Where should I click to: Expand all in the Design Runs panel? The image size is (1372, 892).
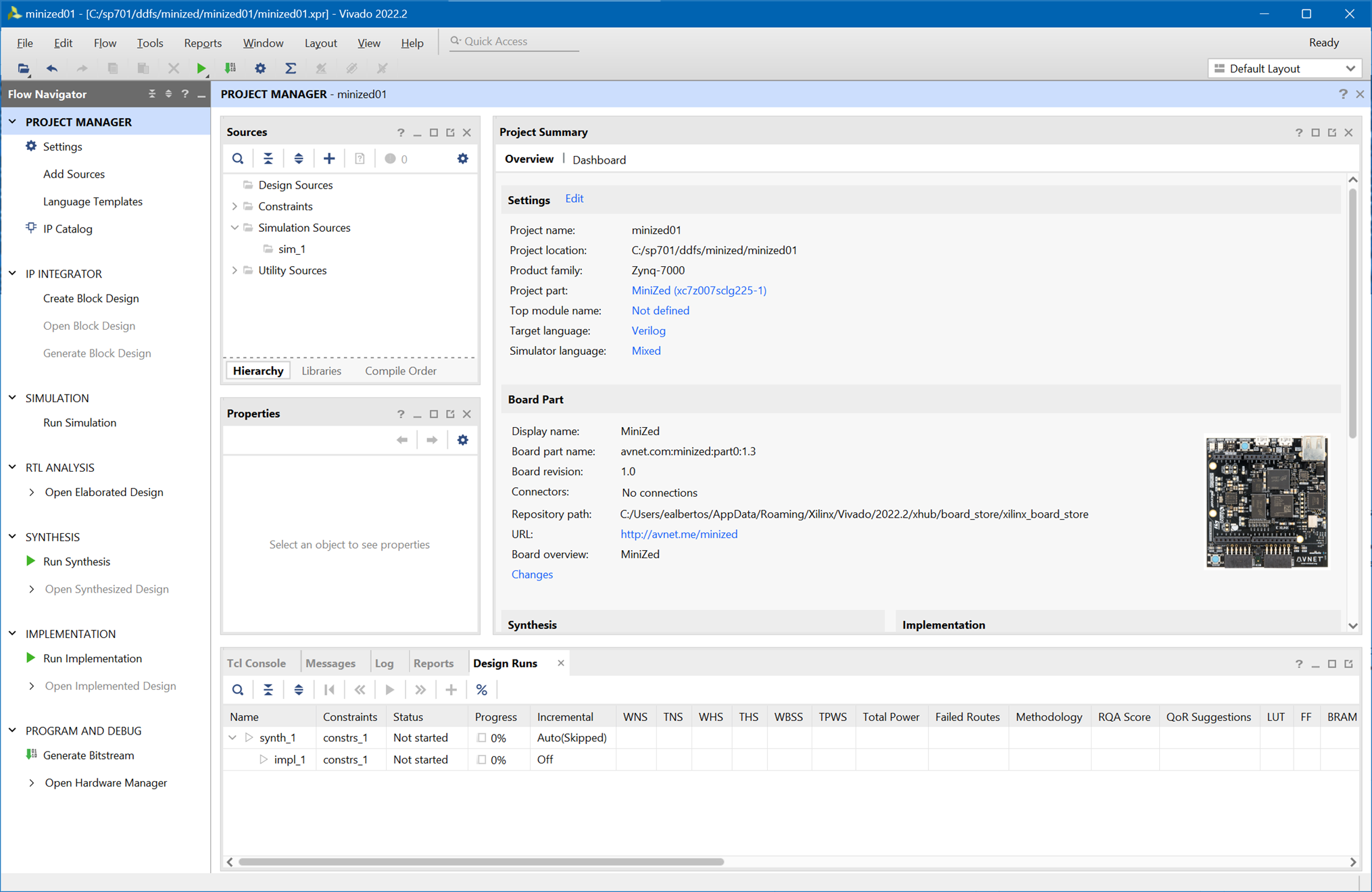[299, 690]
